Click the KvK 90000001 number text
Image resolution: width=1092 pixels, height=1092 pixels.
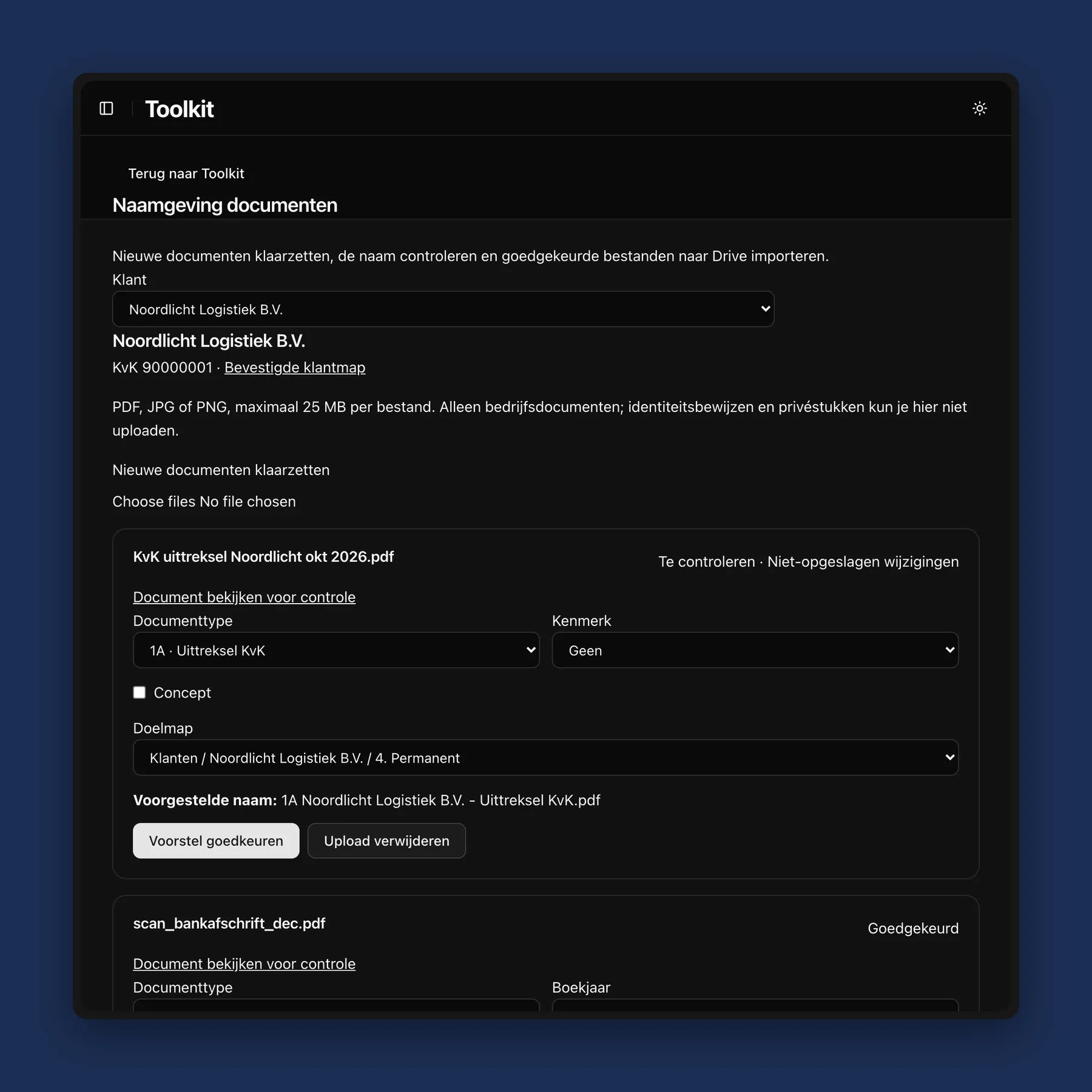(x=162, y=368)
